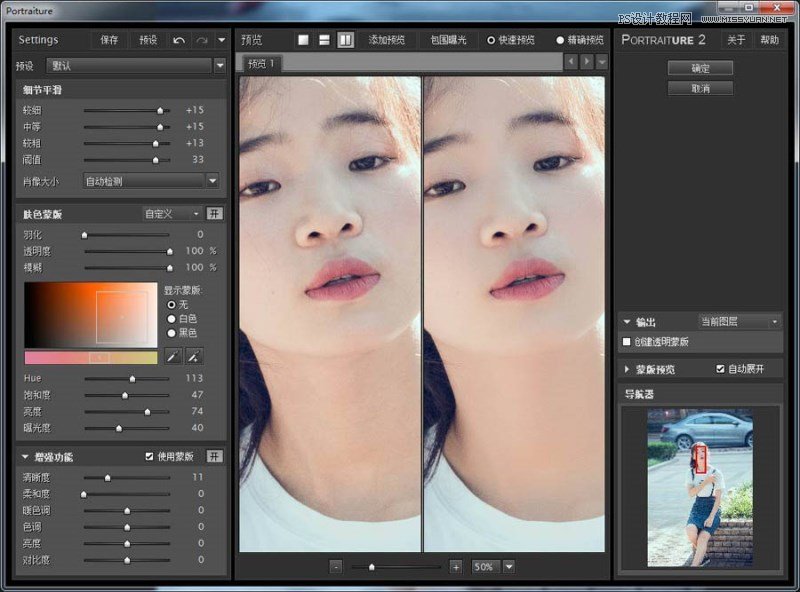Click the add-color eyedropper icon
Viewport: 800px width, 592px height.
193,357
